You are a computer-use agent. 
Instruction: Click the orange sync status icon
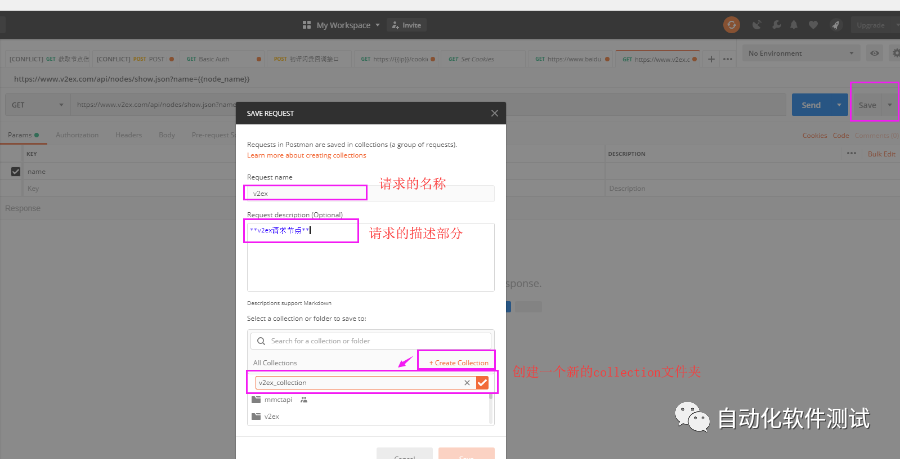coord(731,25)
